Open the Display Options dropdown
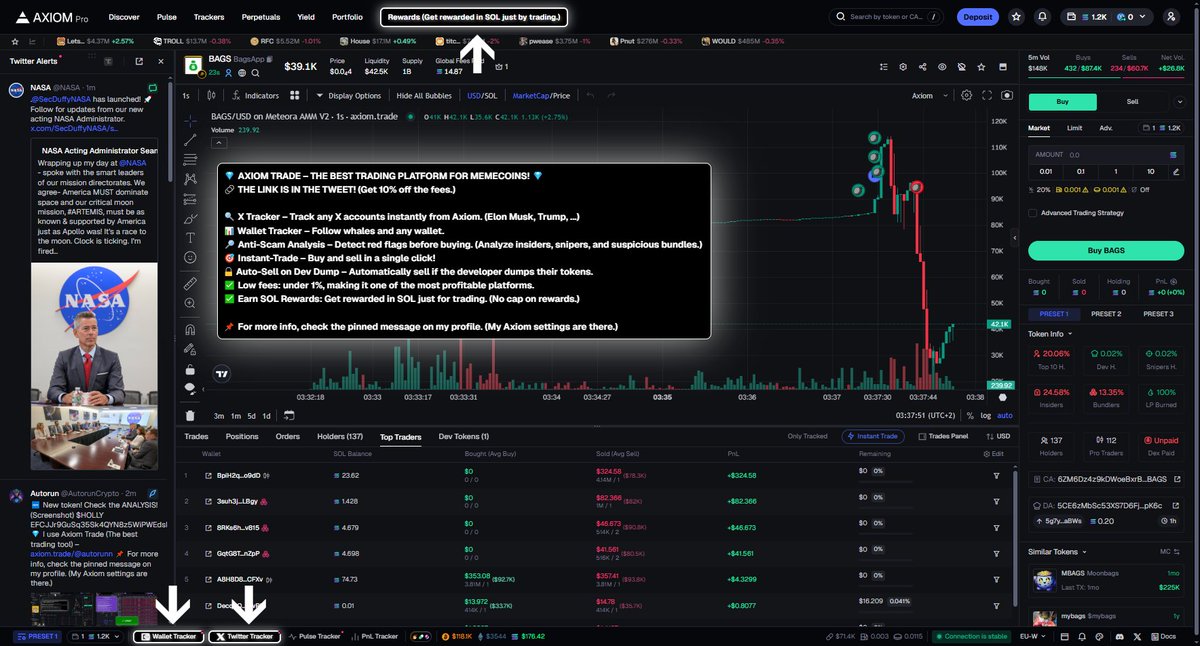Viewport: 1200px width, 646px height. tap(348, 96)
